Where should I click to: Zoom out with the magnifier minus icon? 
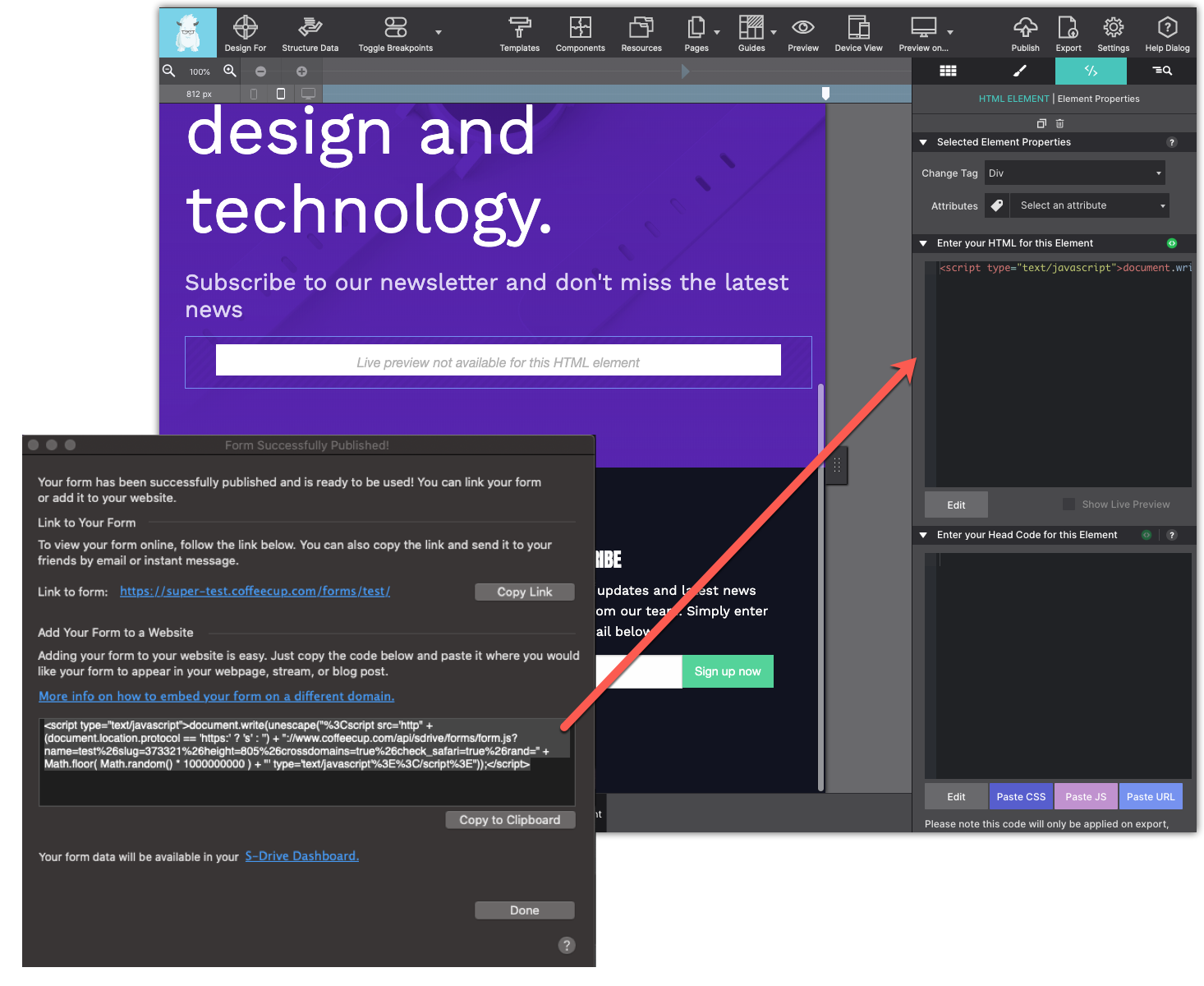pos(169,71)
